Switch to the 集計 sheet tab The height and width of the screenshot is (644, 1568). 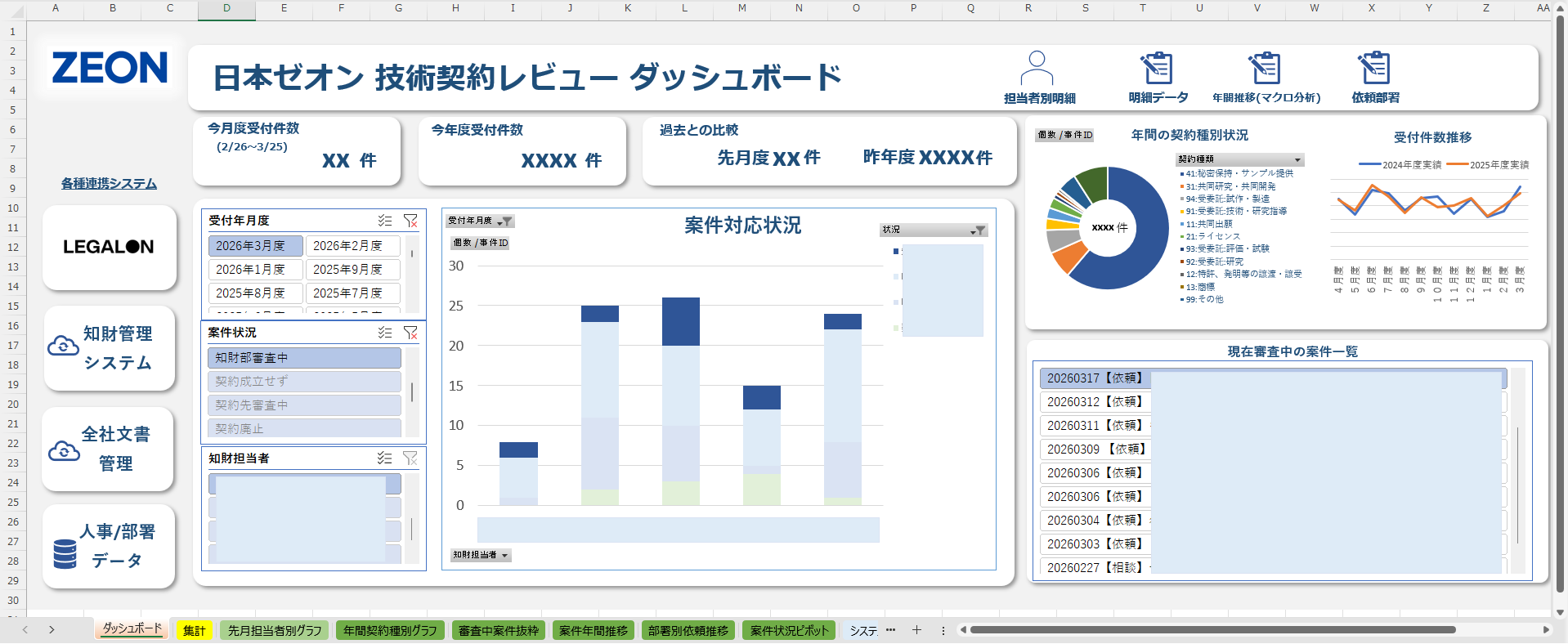click(194, 631)
